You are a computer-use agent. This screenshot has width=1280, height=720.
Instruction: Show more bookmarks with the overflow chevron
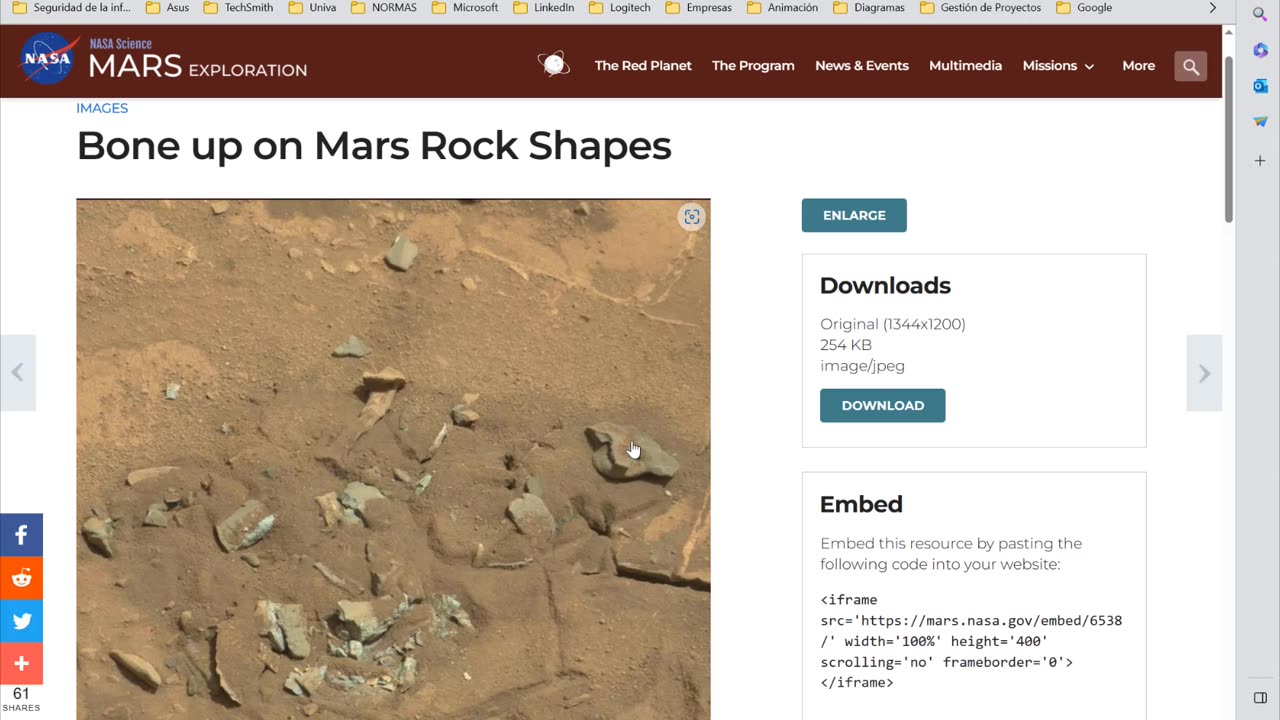click(1213, 8)
